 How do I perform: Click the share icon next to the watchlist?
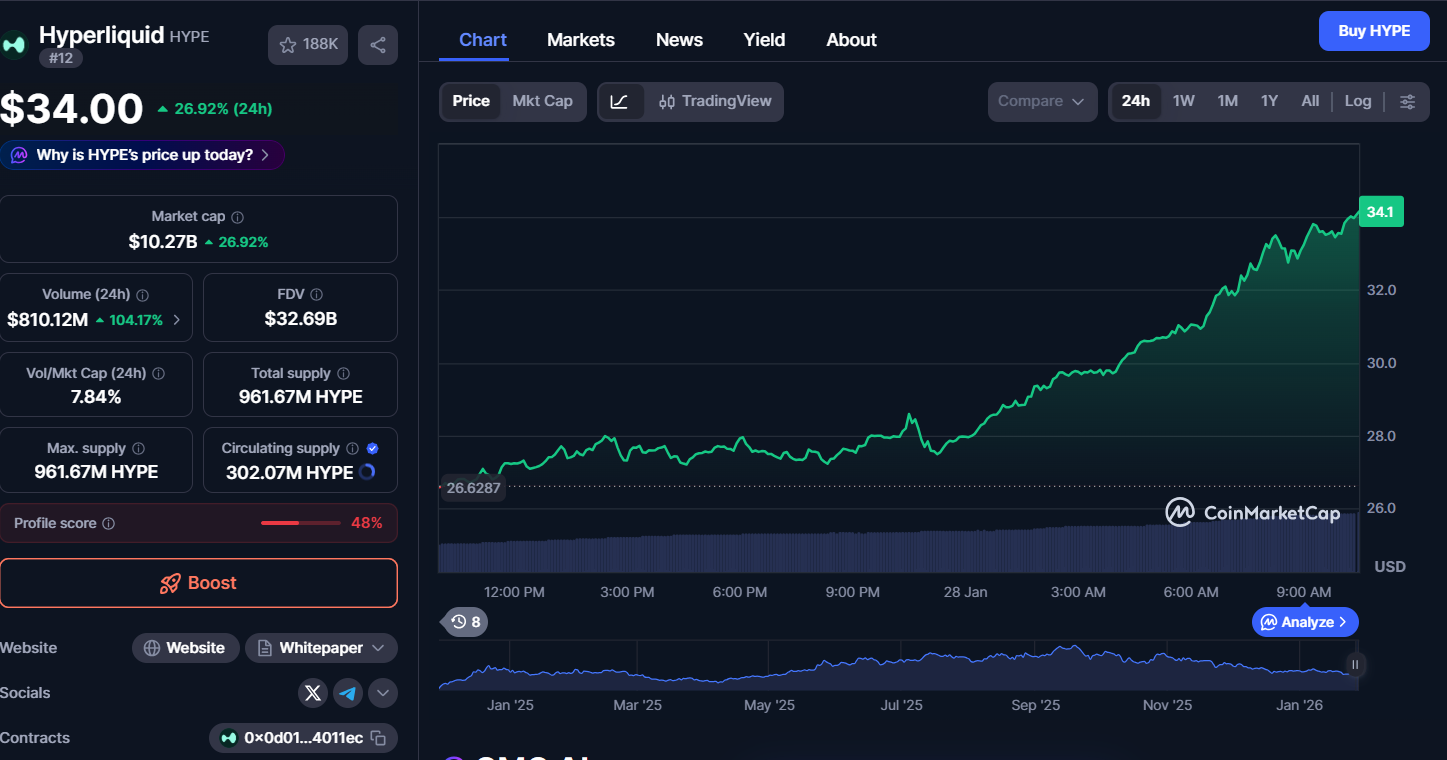click(378, 45)
